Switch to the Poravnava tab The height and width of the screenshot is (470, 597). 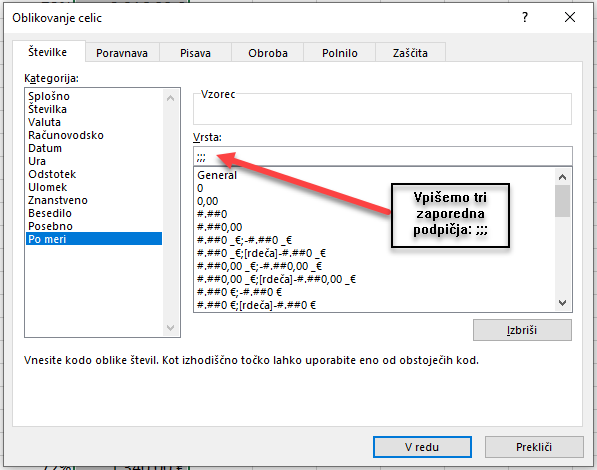(x=122, y=53)
